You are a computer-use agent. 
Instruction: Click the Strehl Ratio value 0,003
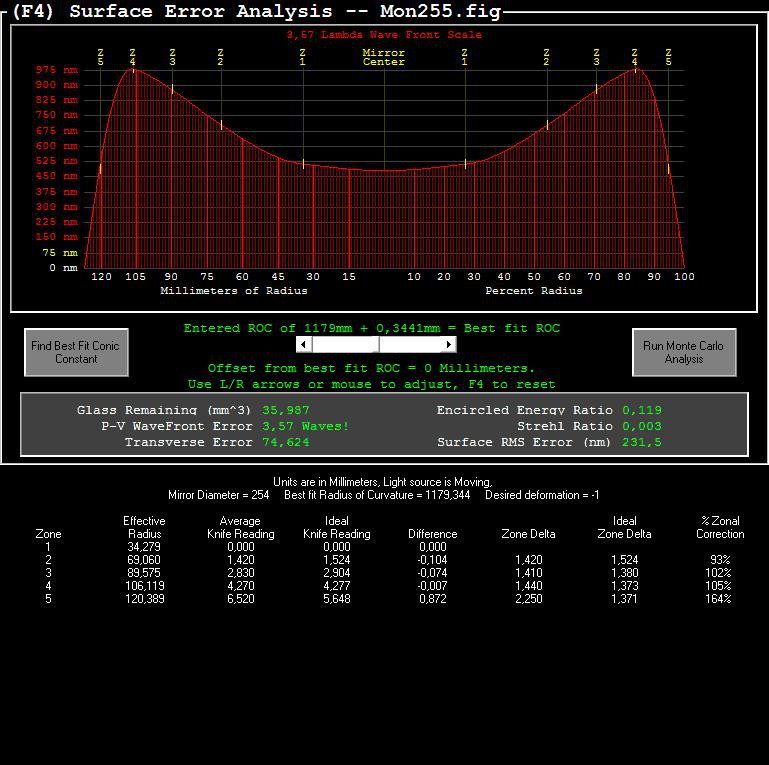[x=641, y=426]
